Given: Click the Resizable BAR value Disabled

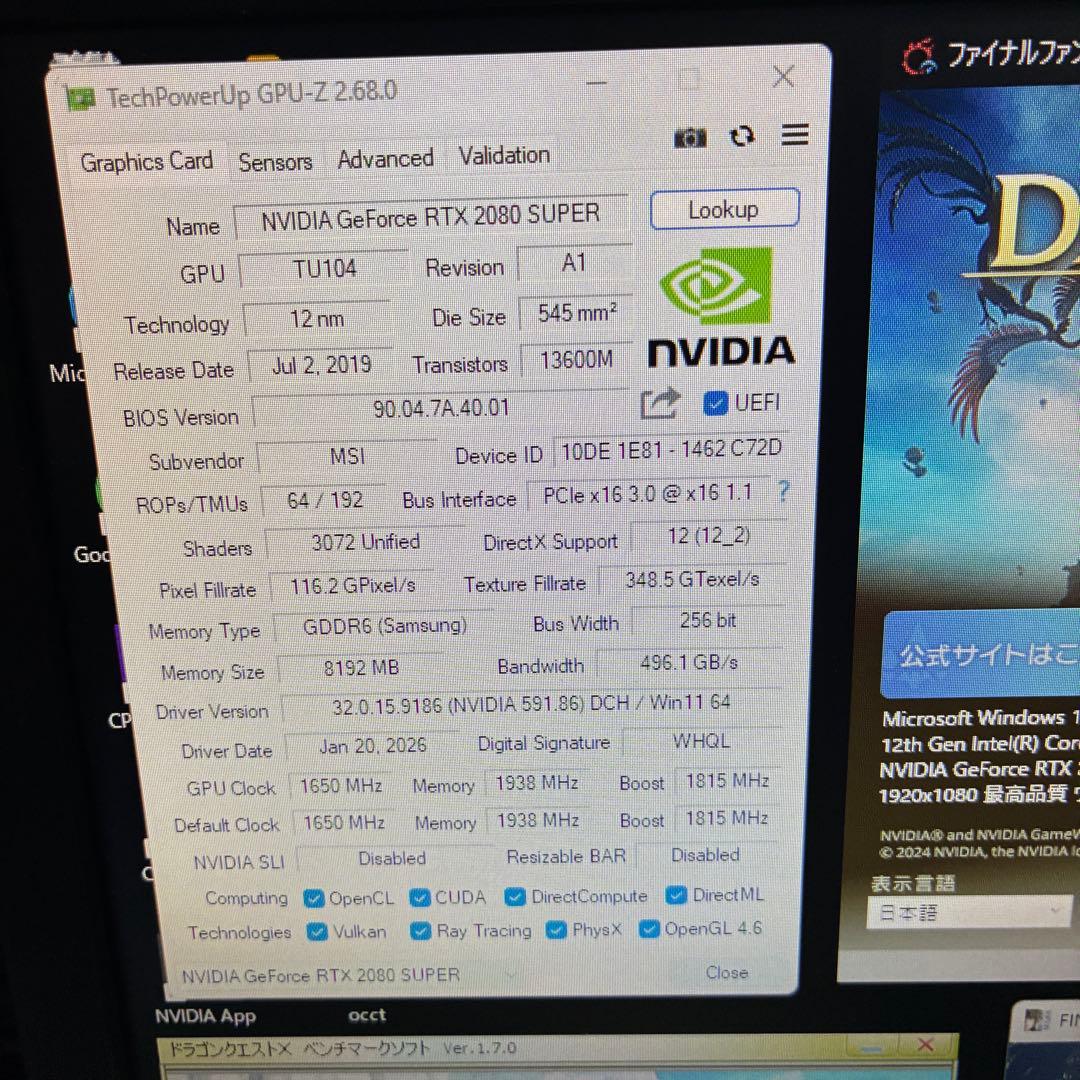Looking at the screenshot, I should [706, 855].
